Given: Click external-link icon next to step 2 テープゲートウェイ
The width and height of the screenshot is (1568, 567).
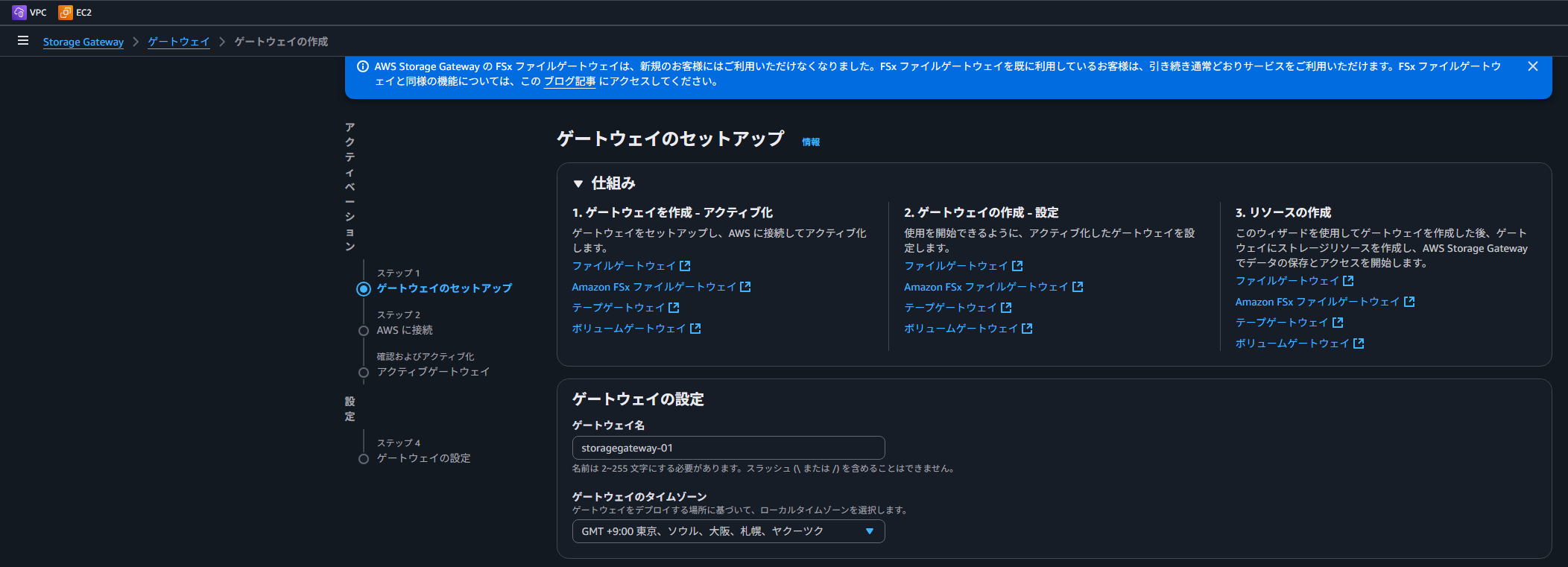Looking at the screenshot, I should click(1007, 308).
